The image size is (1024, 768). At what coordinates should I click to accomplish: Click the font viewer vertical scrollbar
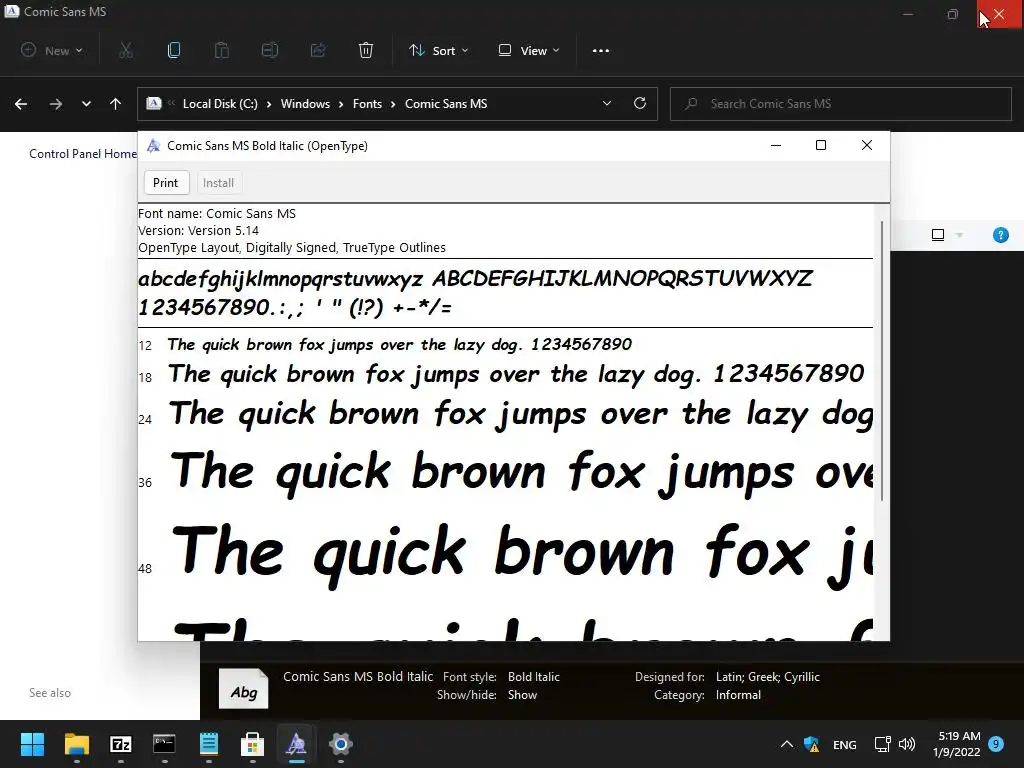tap(882, 360)
